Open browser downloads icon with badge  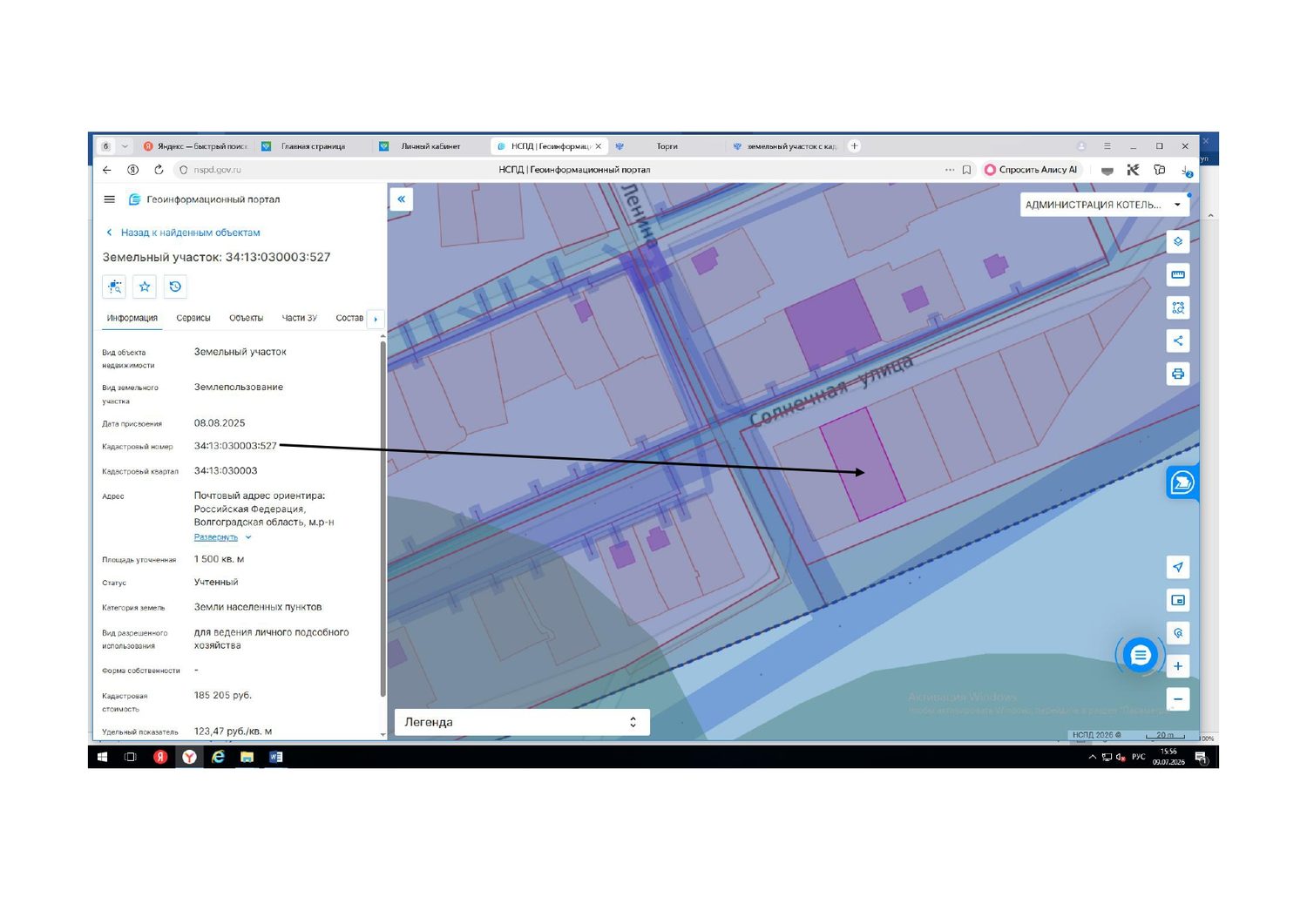[1186, 171]
